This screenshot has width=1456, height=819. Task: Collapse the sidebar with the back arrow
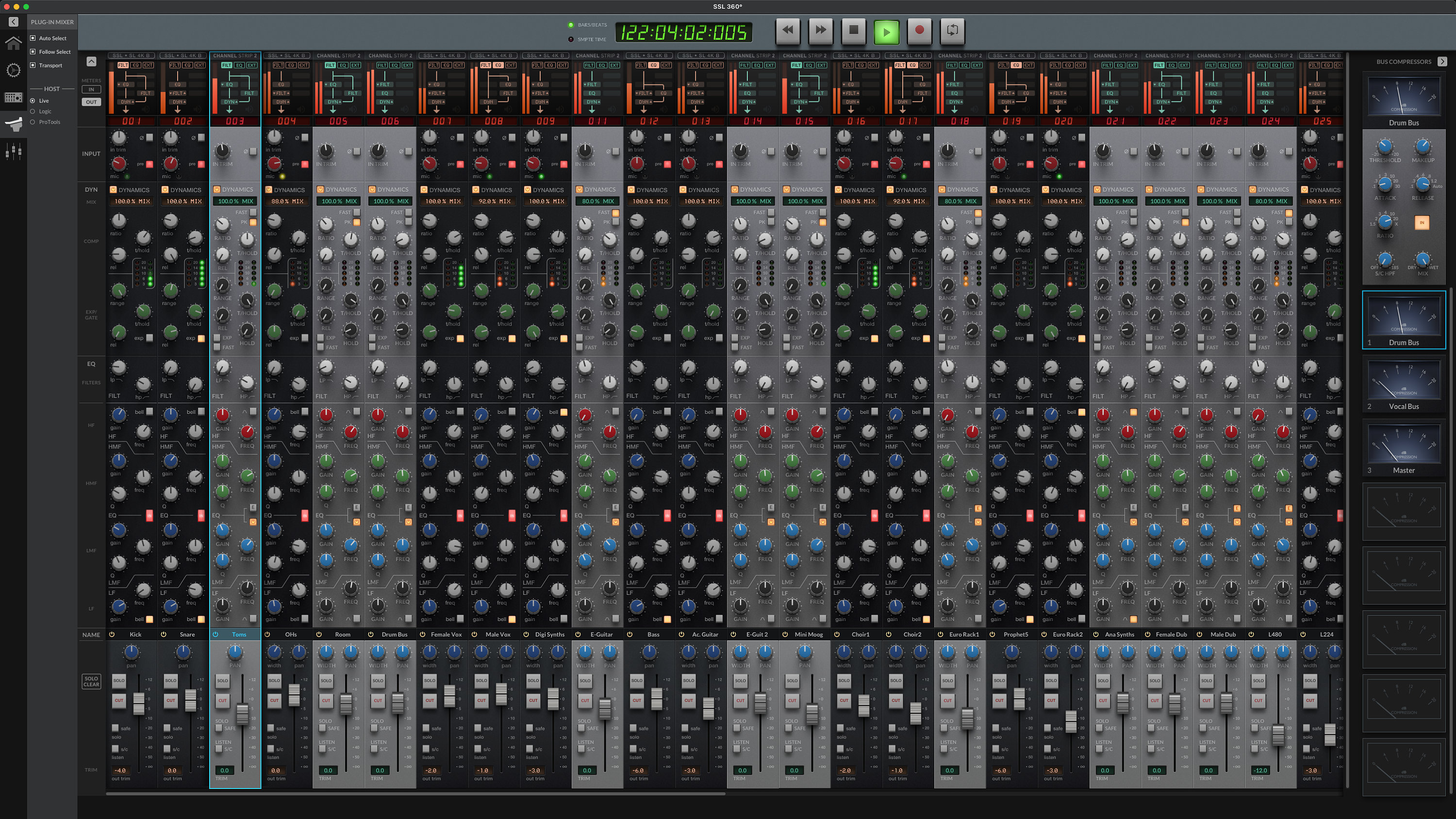coord(14,21)
